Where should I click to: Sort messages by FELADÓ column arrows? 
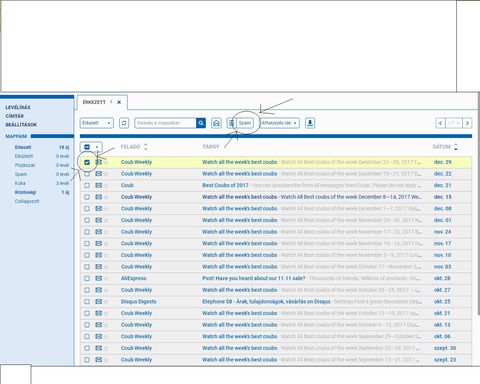[x=146, y=147]
